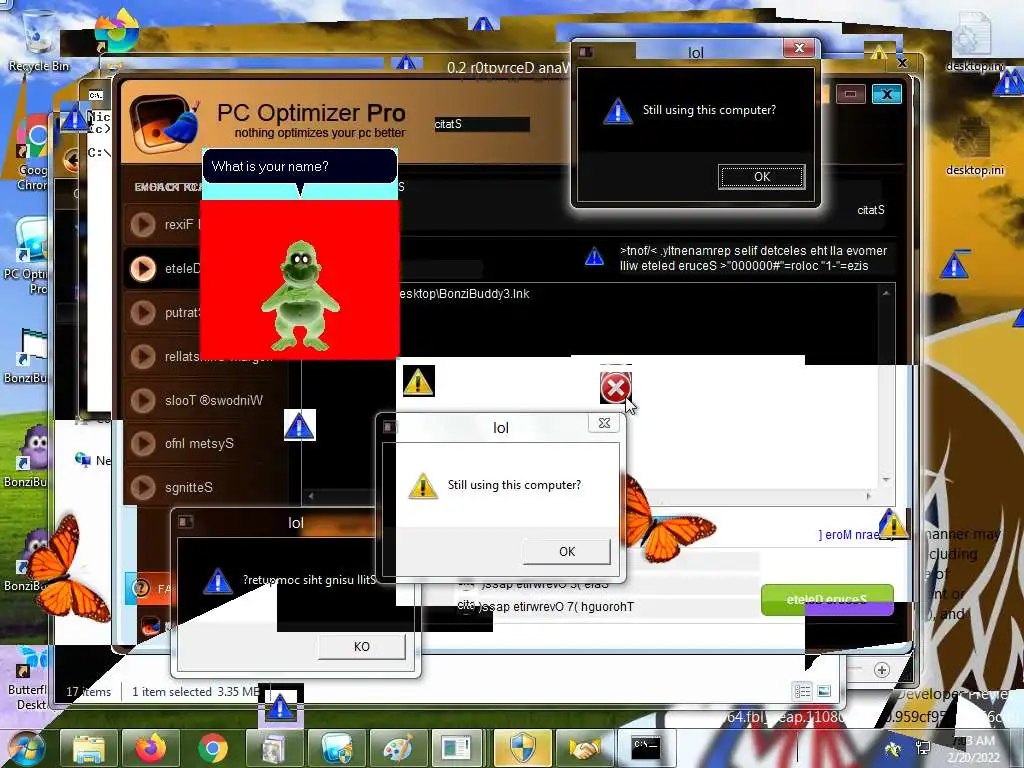The image size is (1024, 768).
Task: Click play icon beside ofnI metsyS
Action: (143, 443)
